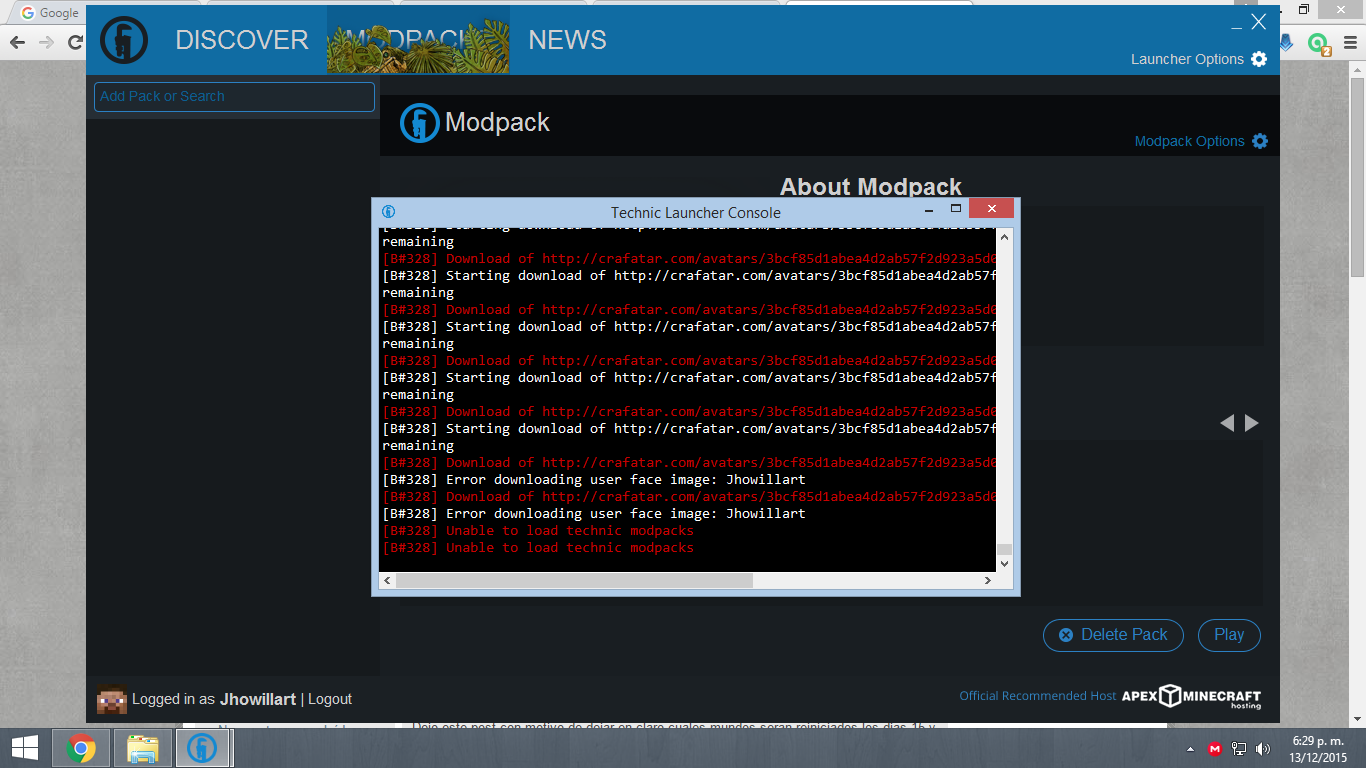This screenshot has height=768, width=1366.
Task: Show next news item with right arrow
Action: pyautogui.click(x=1251, y=423)
